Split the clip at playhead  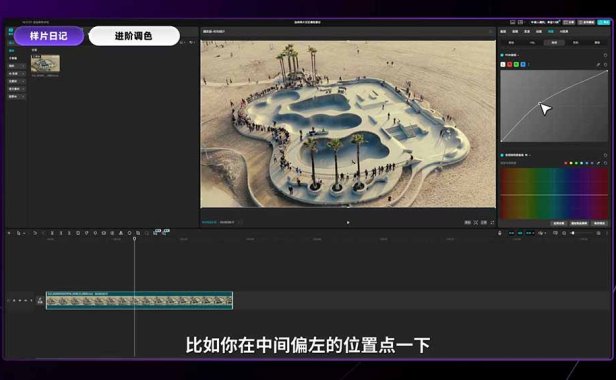click(x=52, y=233)
